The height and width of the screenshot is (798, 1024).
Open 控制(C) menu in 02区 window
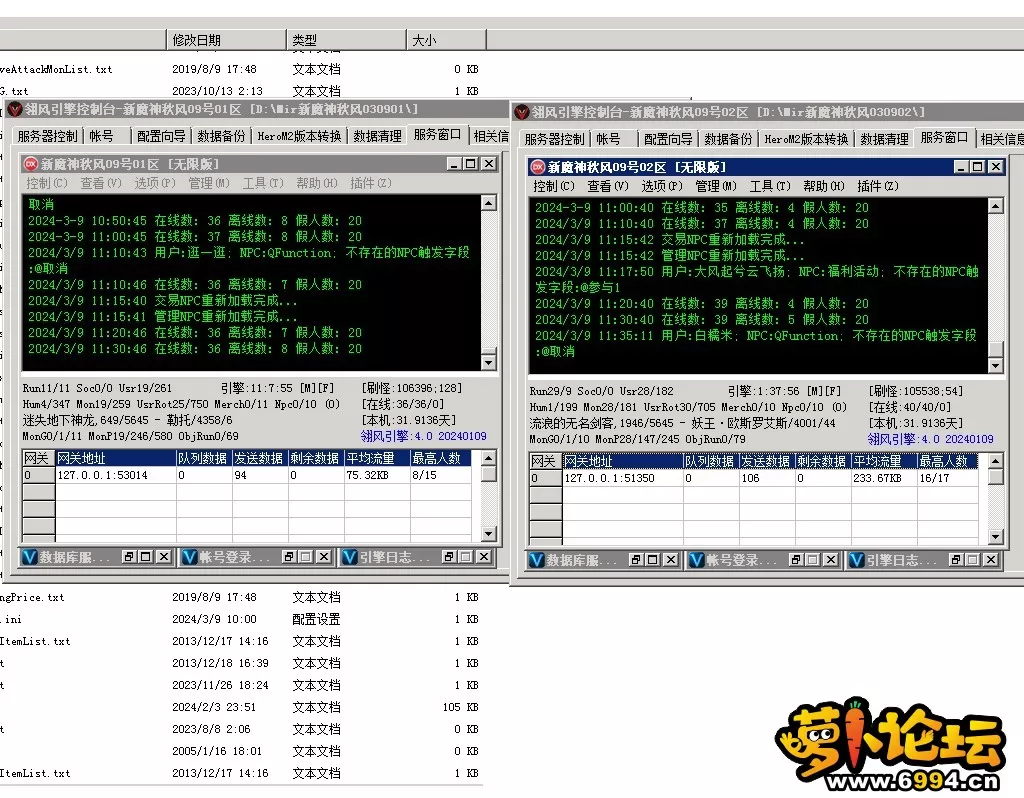553,187
